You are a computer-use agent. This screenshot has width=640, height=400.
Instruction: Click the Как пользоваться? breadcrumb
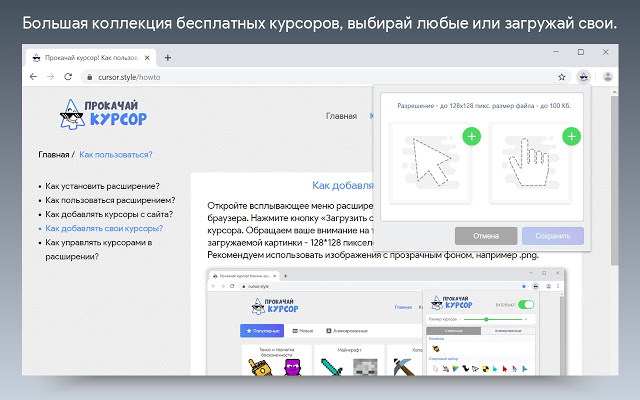click(x=116, y=155)
